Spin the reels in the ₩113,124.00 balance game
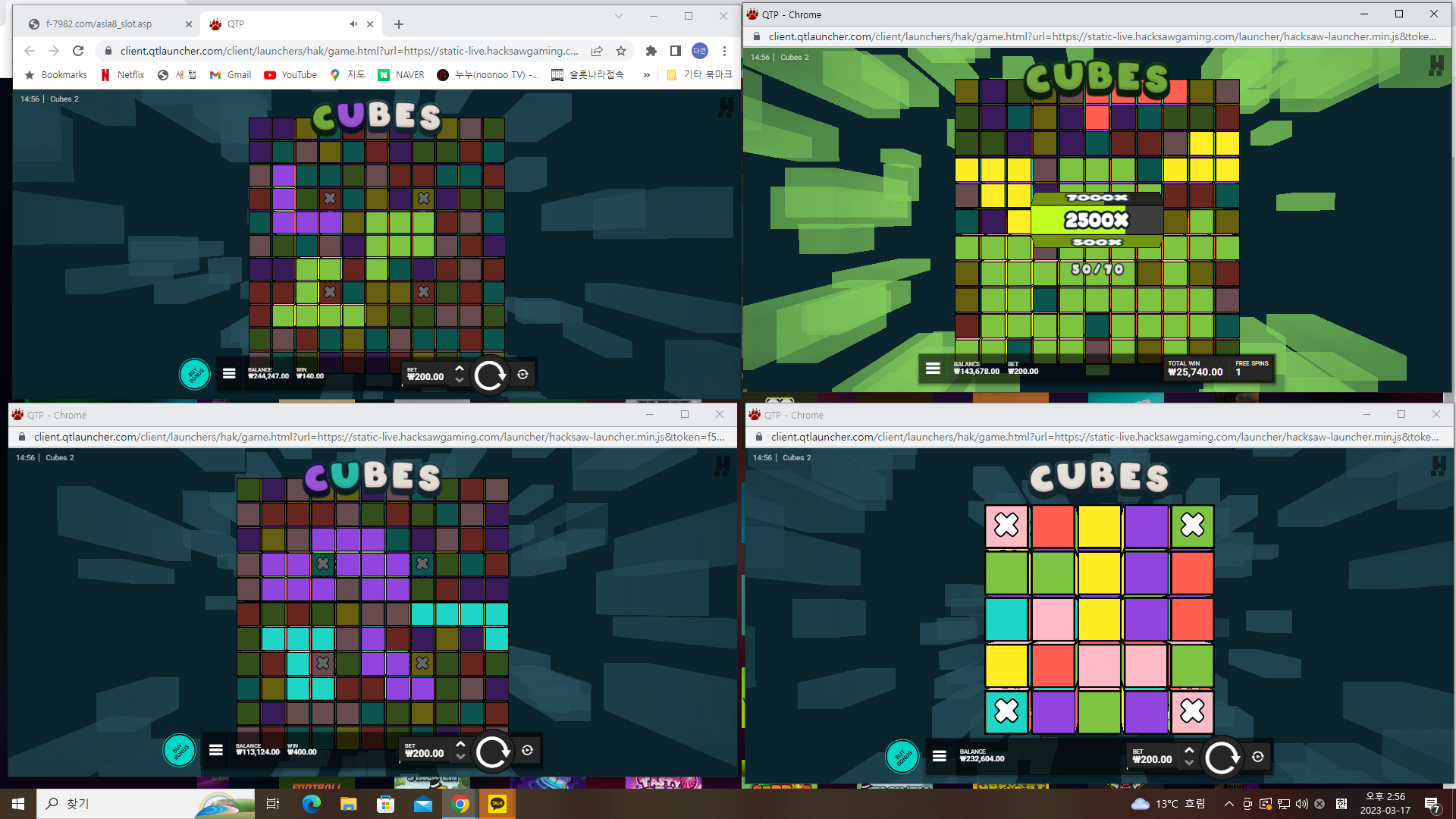The image size is (1456, 819). pos(492,752)
